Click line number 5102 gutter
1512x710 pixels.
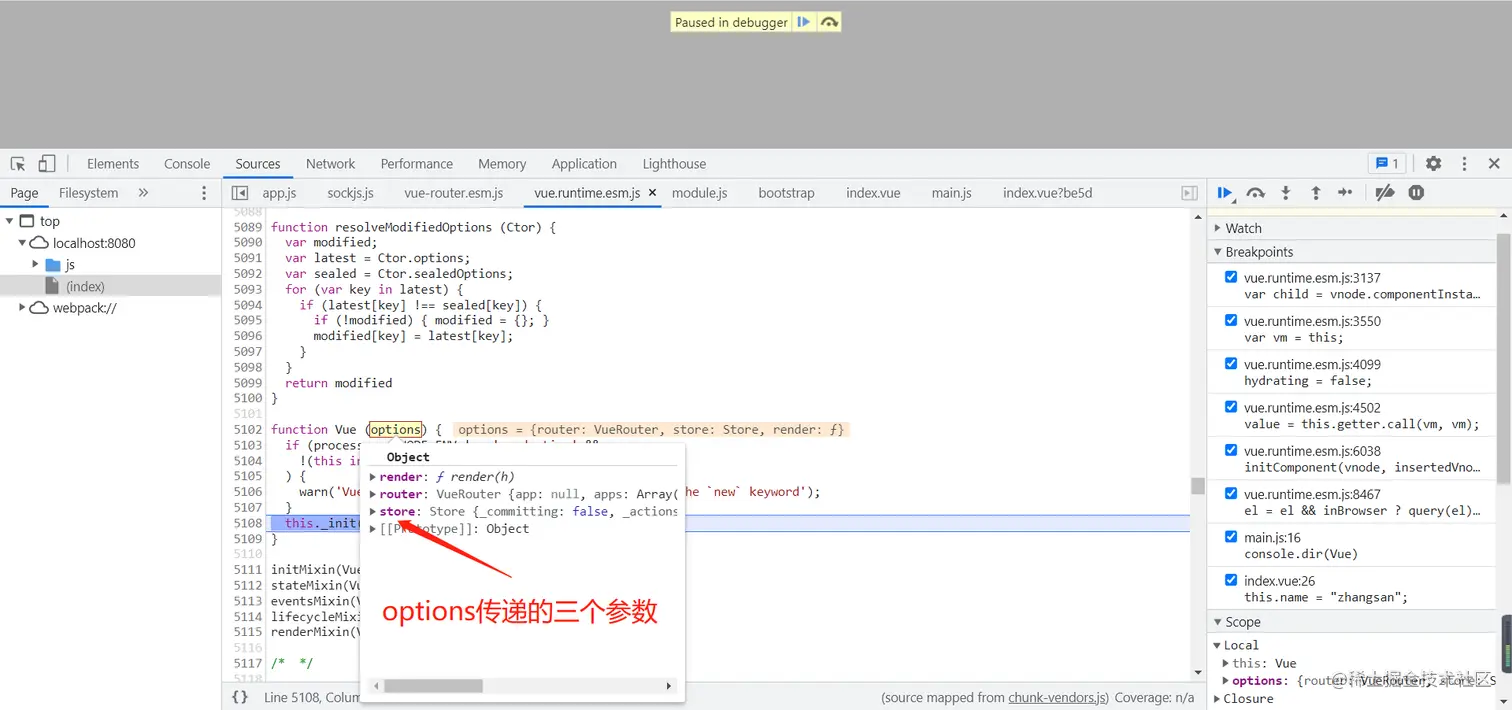coord(248,429)
